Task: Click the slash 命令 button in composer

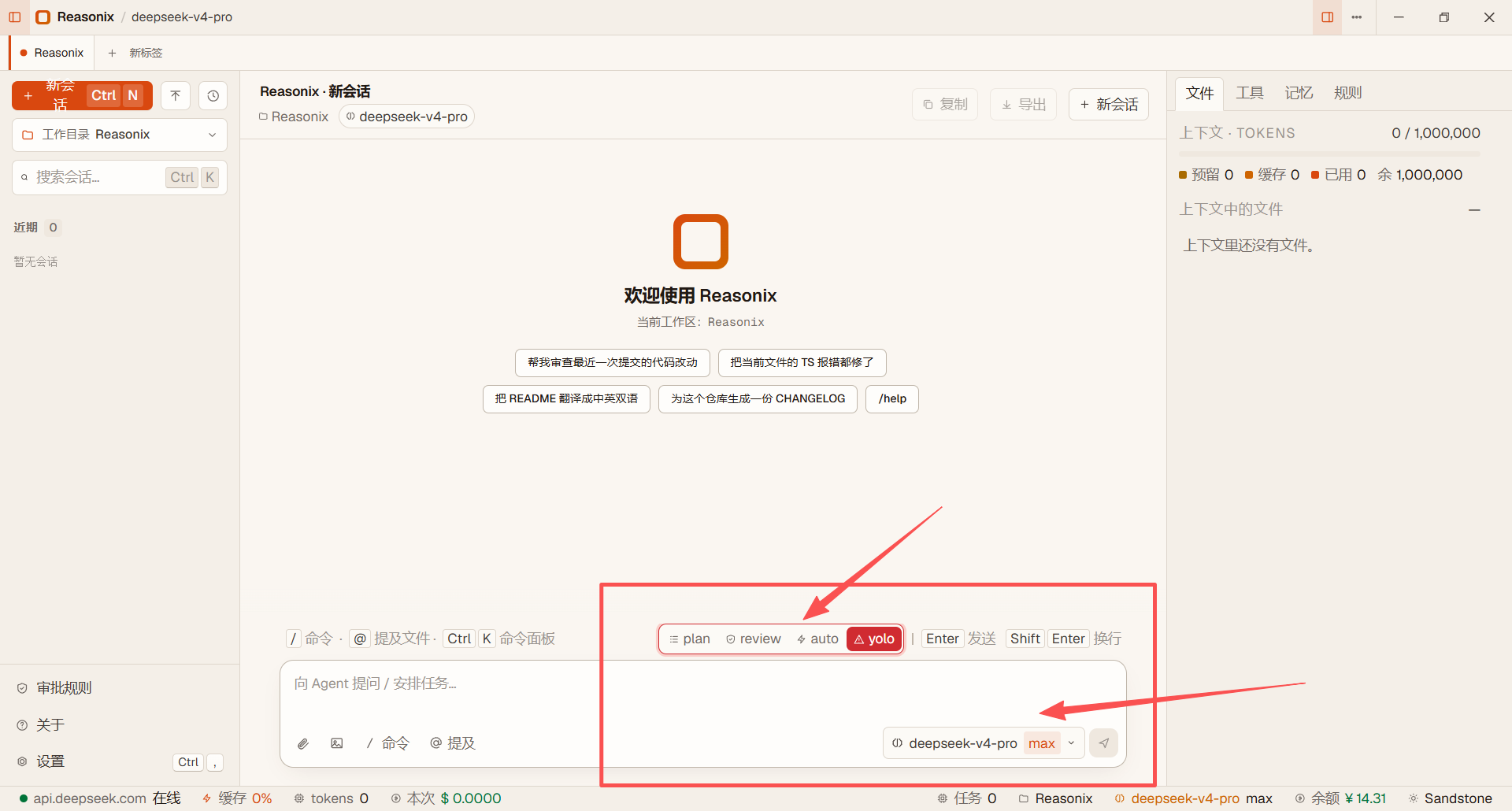Action: 387,743
